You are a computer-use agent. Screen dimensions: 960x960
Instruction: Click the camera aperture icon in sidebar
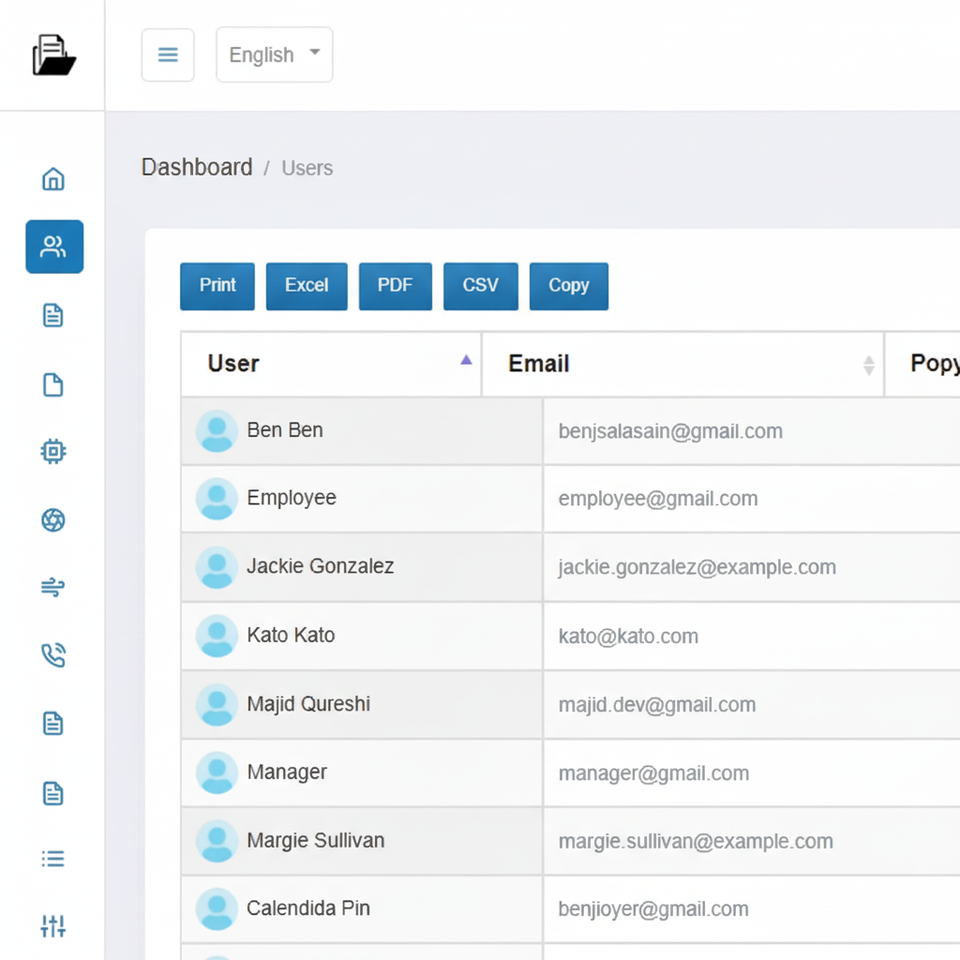coord(53,520)
